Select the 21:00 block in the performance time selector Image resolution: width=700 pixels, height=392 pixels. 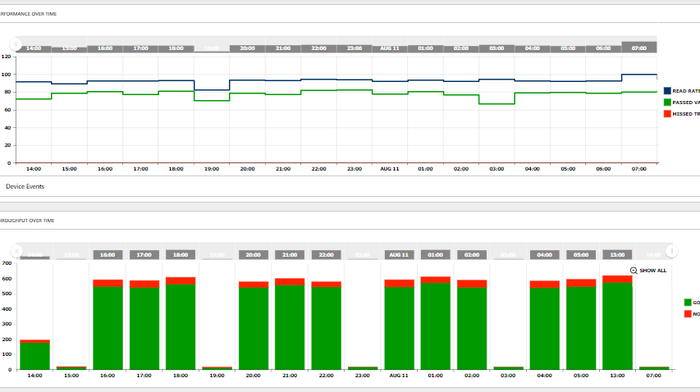click(283, 49)
